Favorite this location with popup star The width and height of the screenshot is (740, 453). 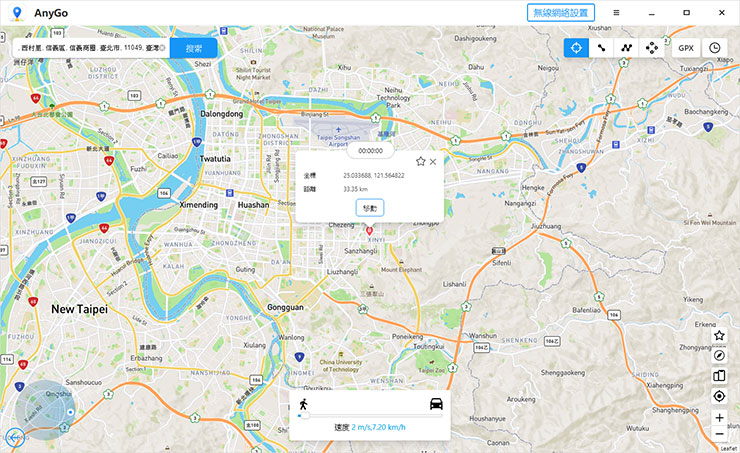pyautogui.click(x=420, y=161)
